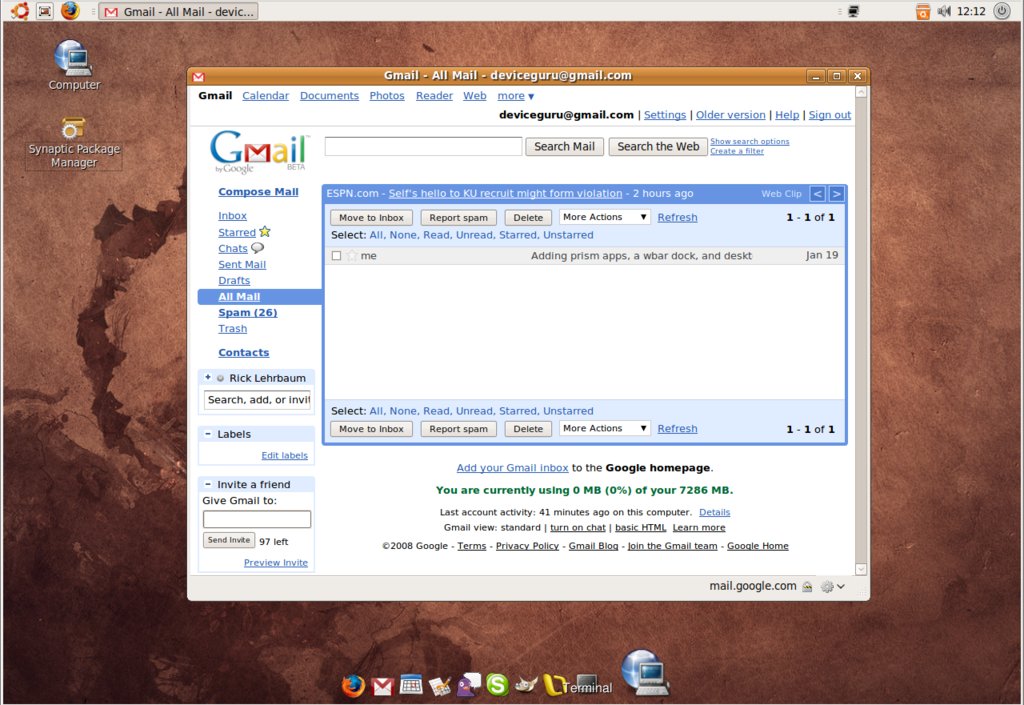Open the documents notepad icon in dock

pos(440,686)
